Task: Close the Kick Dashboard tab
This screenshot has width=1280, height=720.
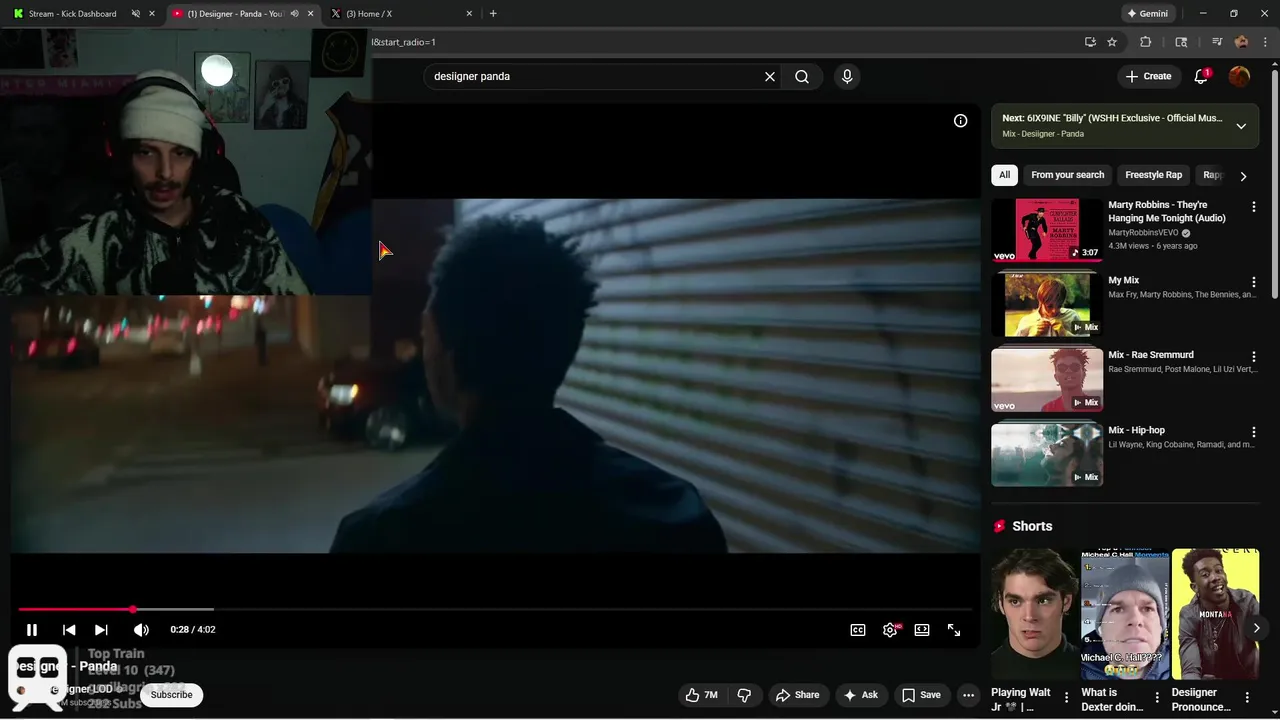Action: [152, 14]
